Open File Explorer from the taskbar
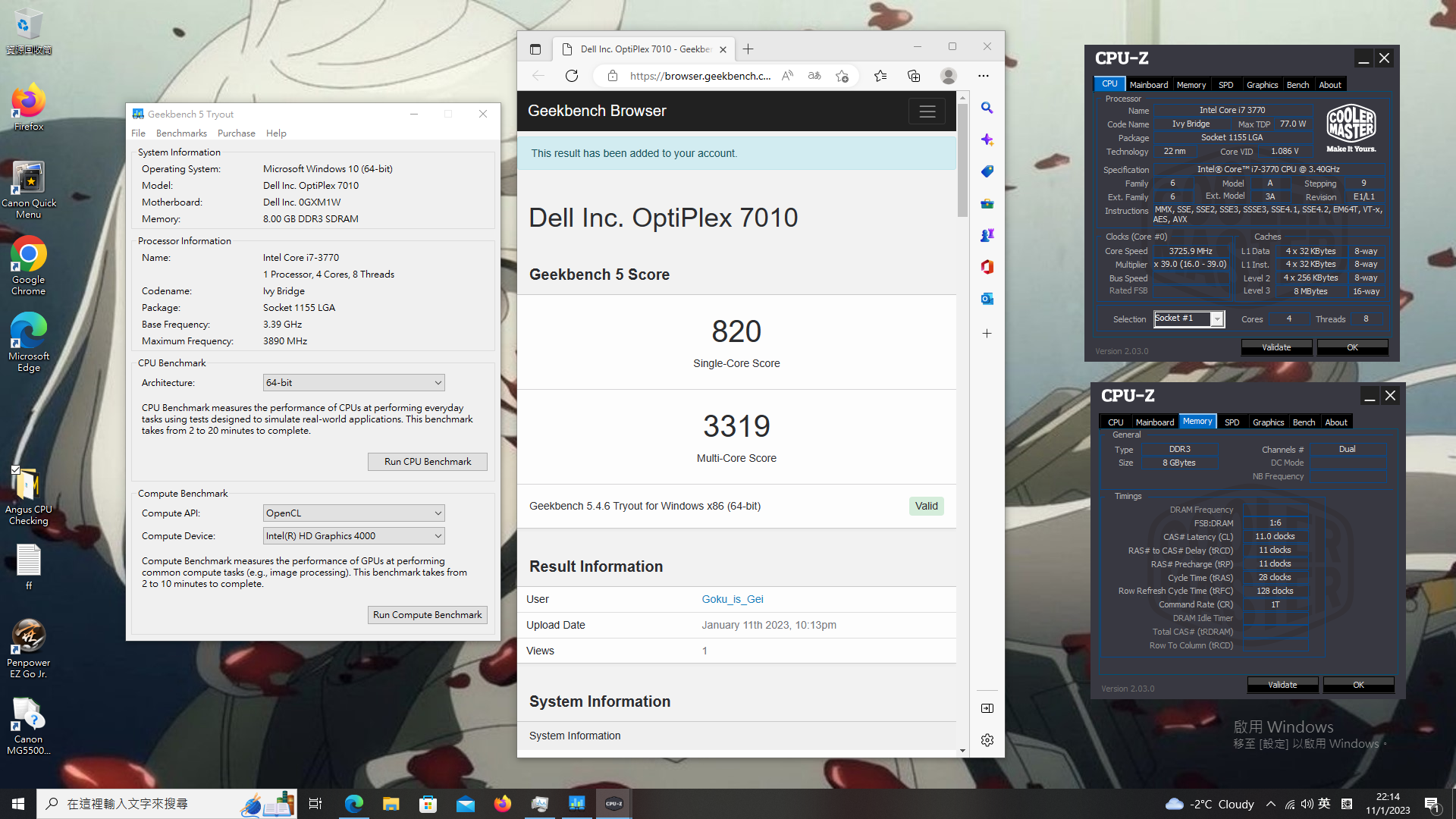Viewport: 1456px width, 819px height. (x=391, y=804)
